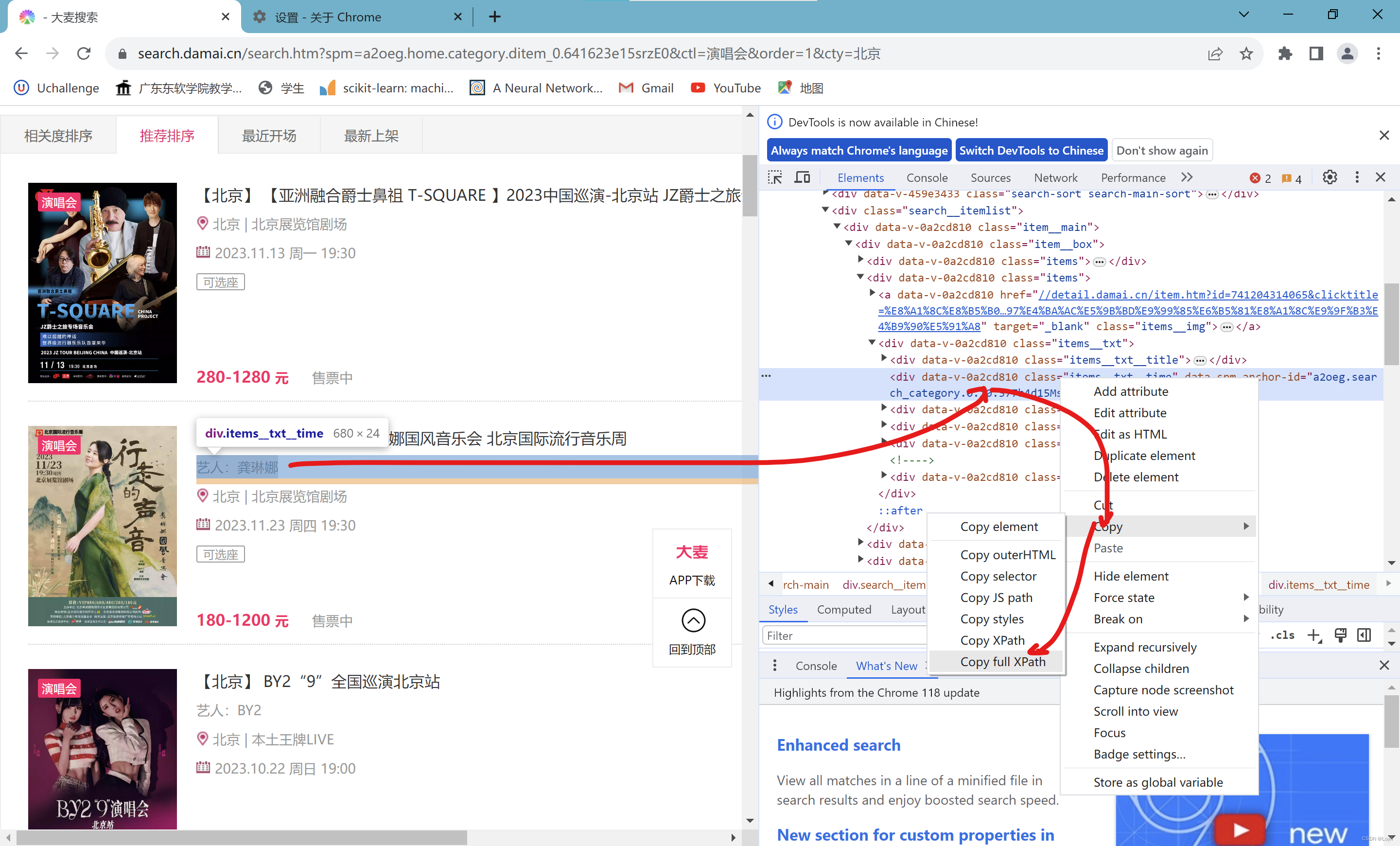Click the bookmark star icon
The width and height of the screenshot is (1400, 846).
click(1246, 53)
